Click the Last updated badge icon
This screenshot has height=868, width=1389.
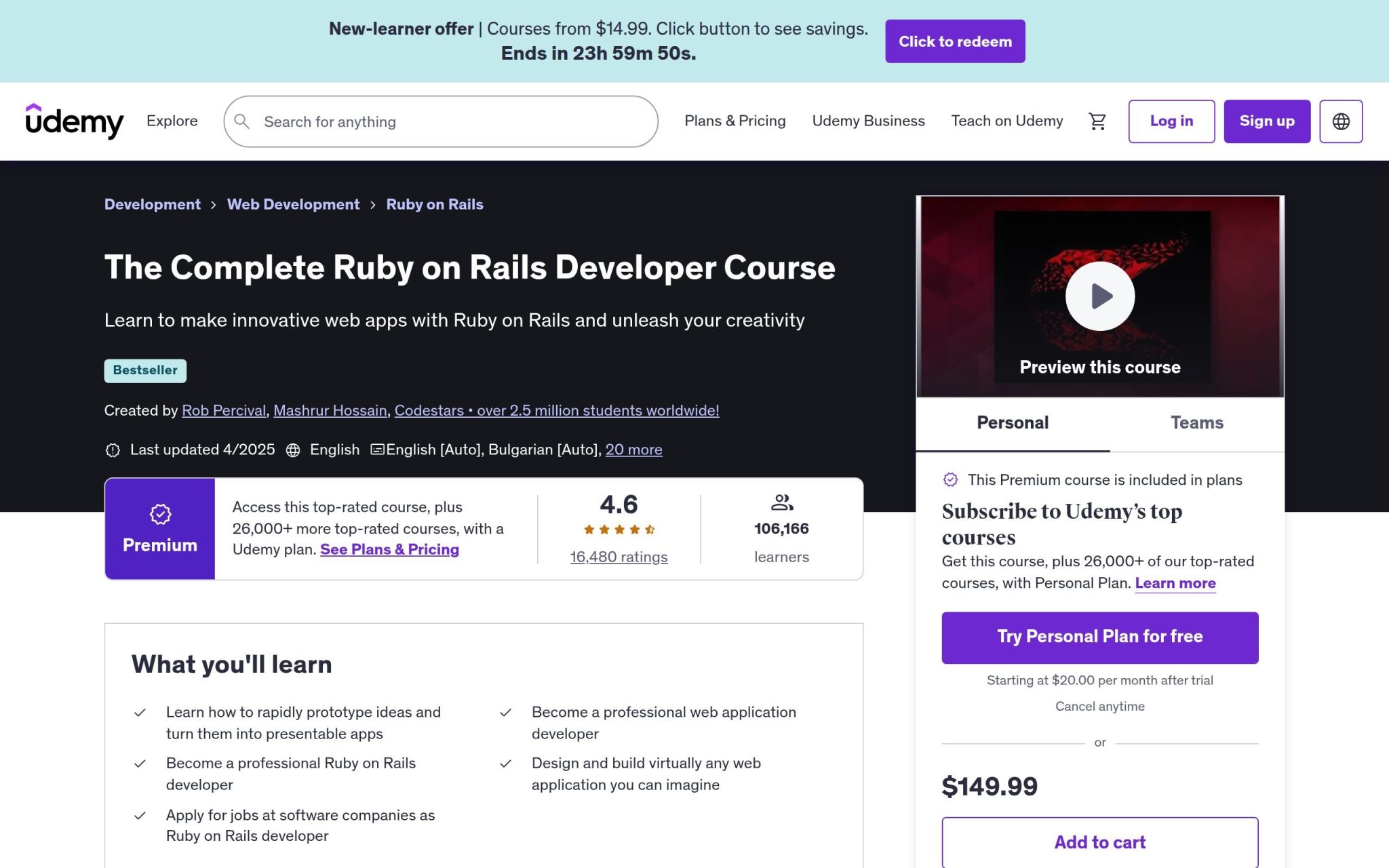[x=113, y=450]
